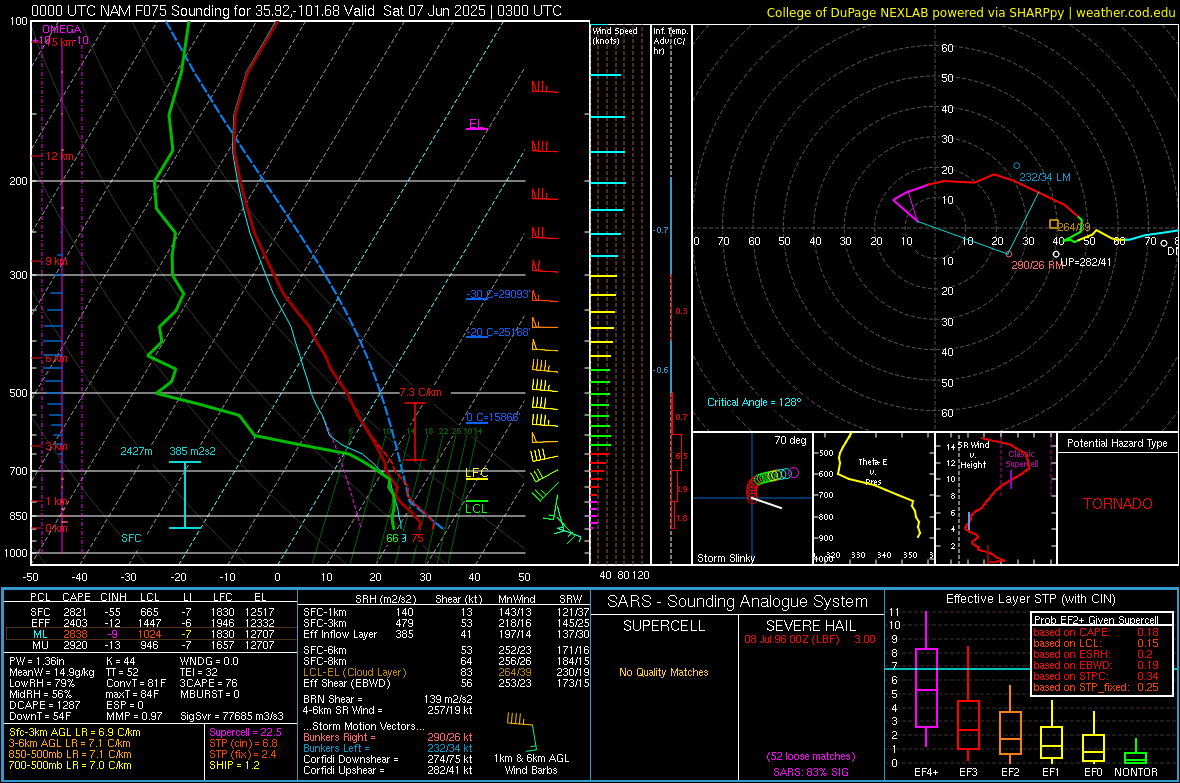Image resolution: width=1180 pixels, height=783 pixels.
Task: Click the green LCL level marker
Action: point(476,508)
